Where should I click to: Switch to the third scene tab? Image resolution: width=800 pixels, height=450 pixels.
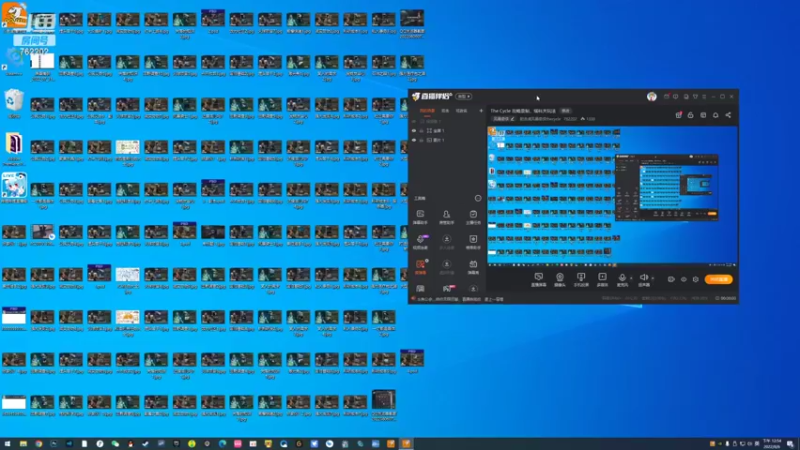point(461,111)
